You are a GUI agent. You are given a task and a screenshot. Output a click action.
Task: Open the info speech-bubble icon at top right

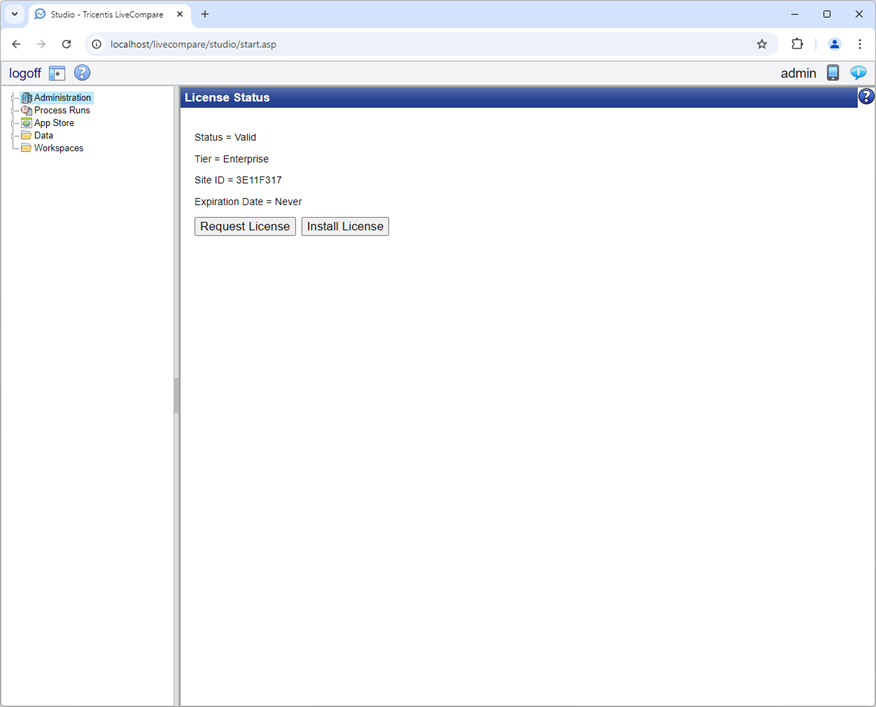[858, 72]
